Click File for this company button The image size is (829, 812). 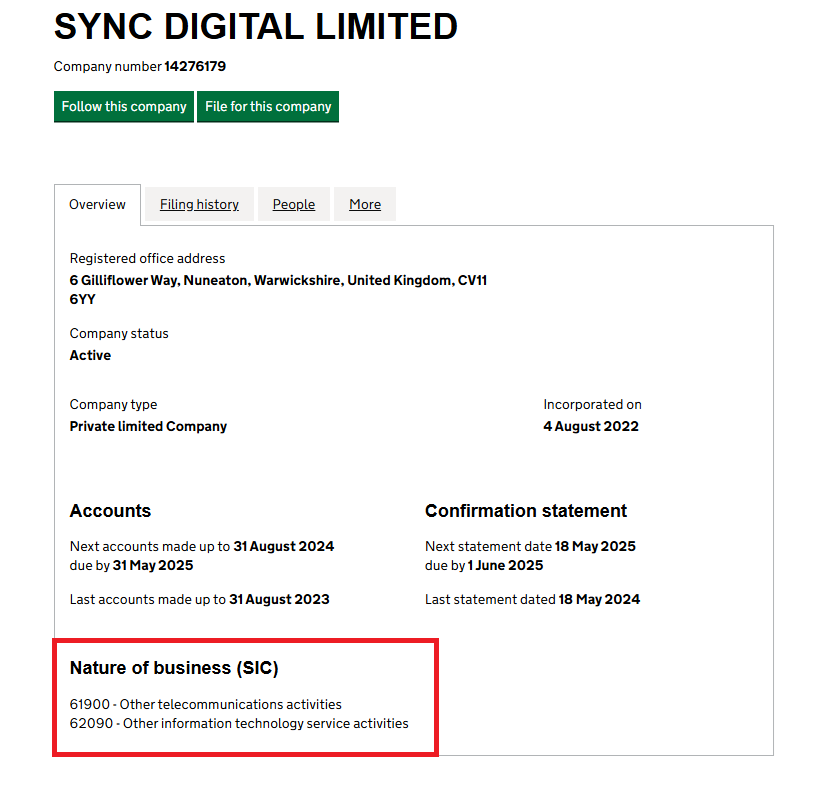coord(268,107)
